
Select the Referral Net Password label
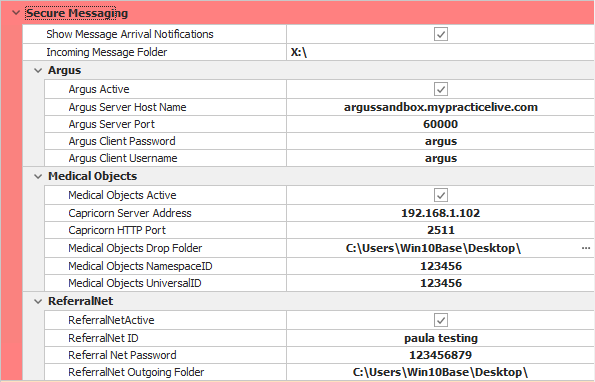[122, 355]
